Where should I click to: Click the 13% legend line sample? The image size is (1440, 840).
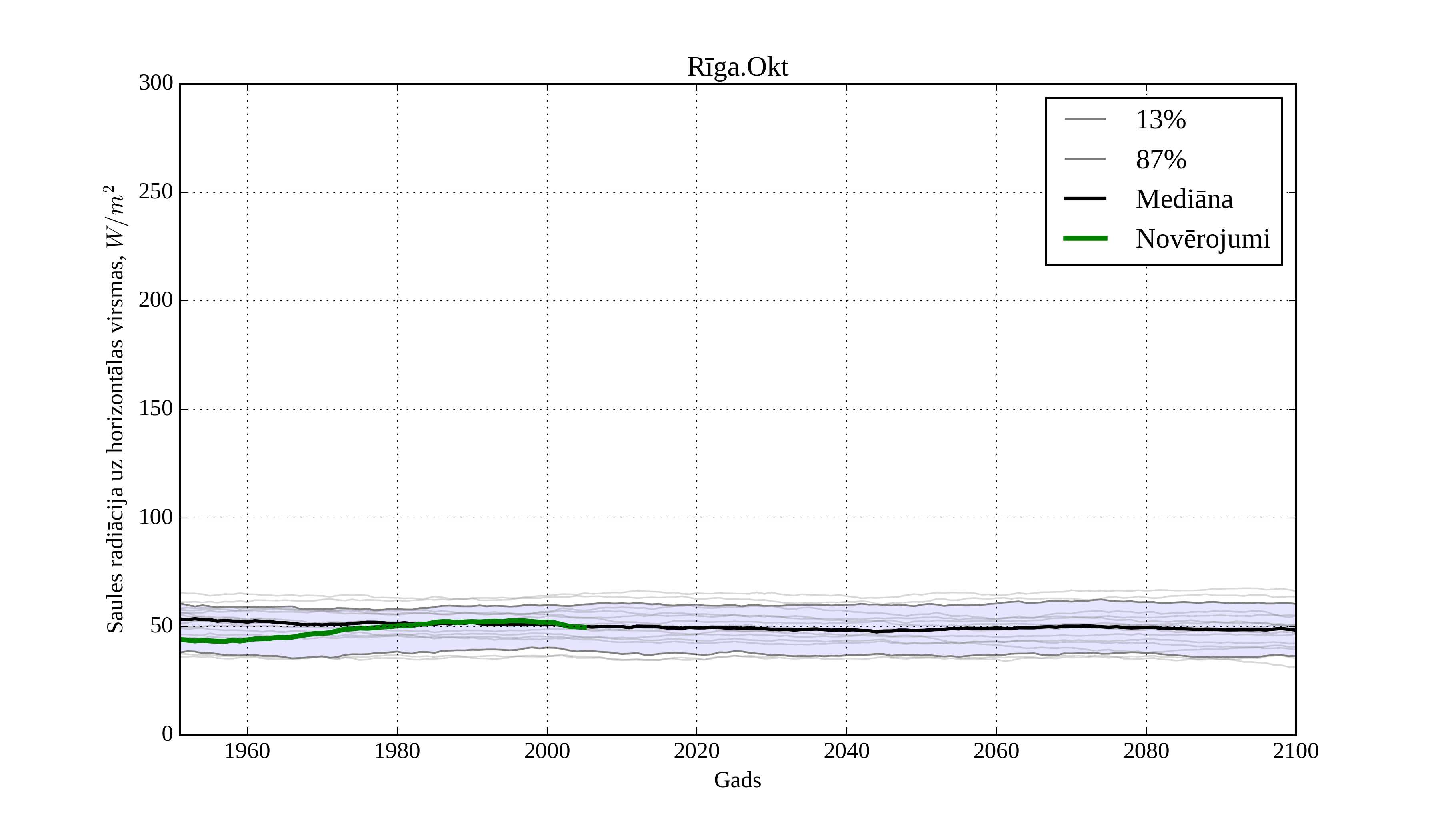[1084, 120]
